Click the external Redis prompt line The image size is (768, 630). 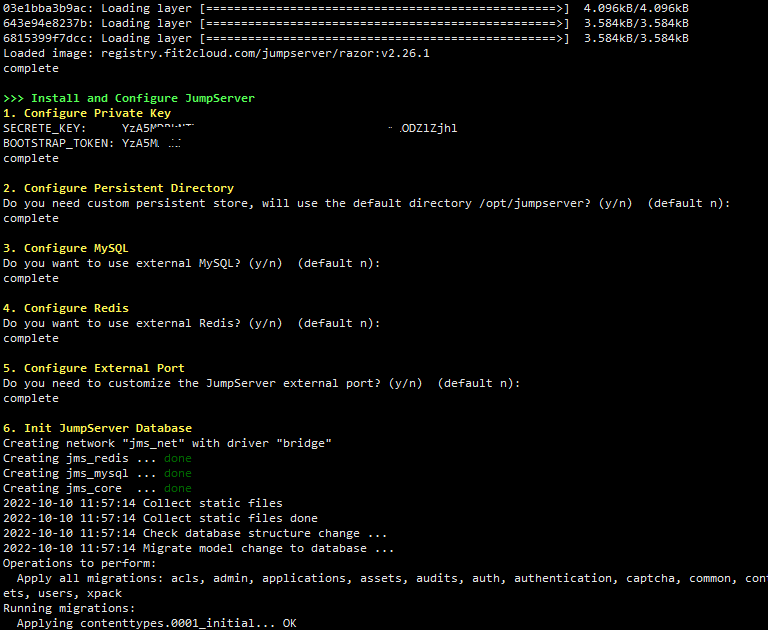pos(192,323)
